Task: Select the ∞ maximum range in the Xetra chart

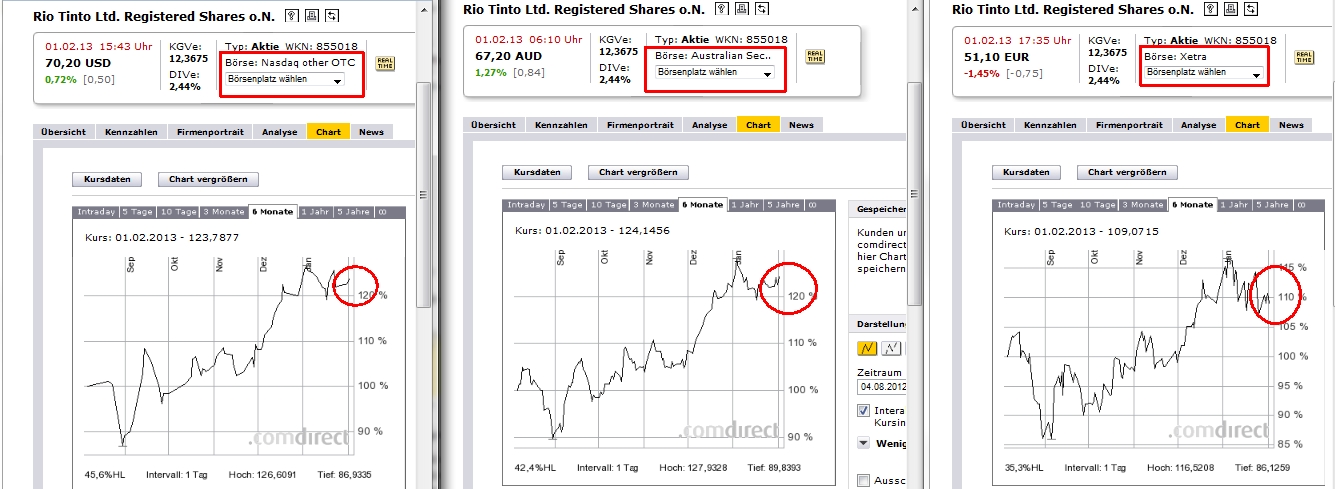Action: coord(1300,205)
